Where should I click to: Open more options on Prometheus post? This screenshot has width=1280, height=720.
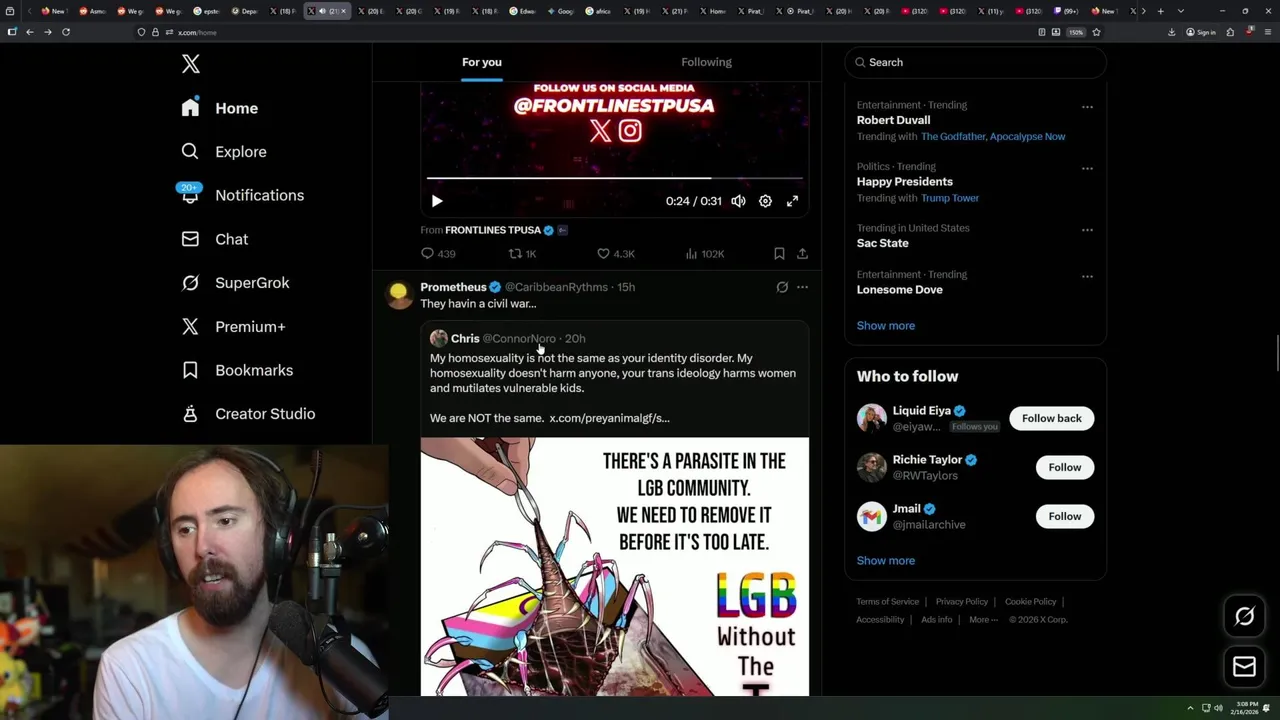point(802,287)
